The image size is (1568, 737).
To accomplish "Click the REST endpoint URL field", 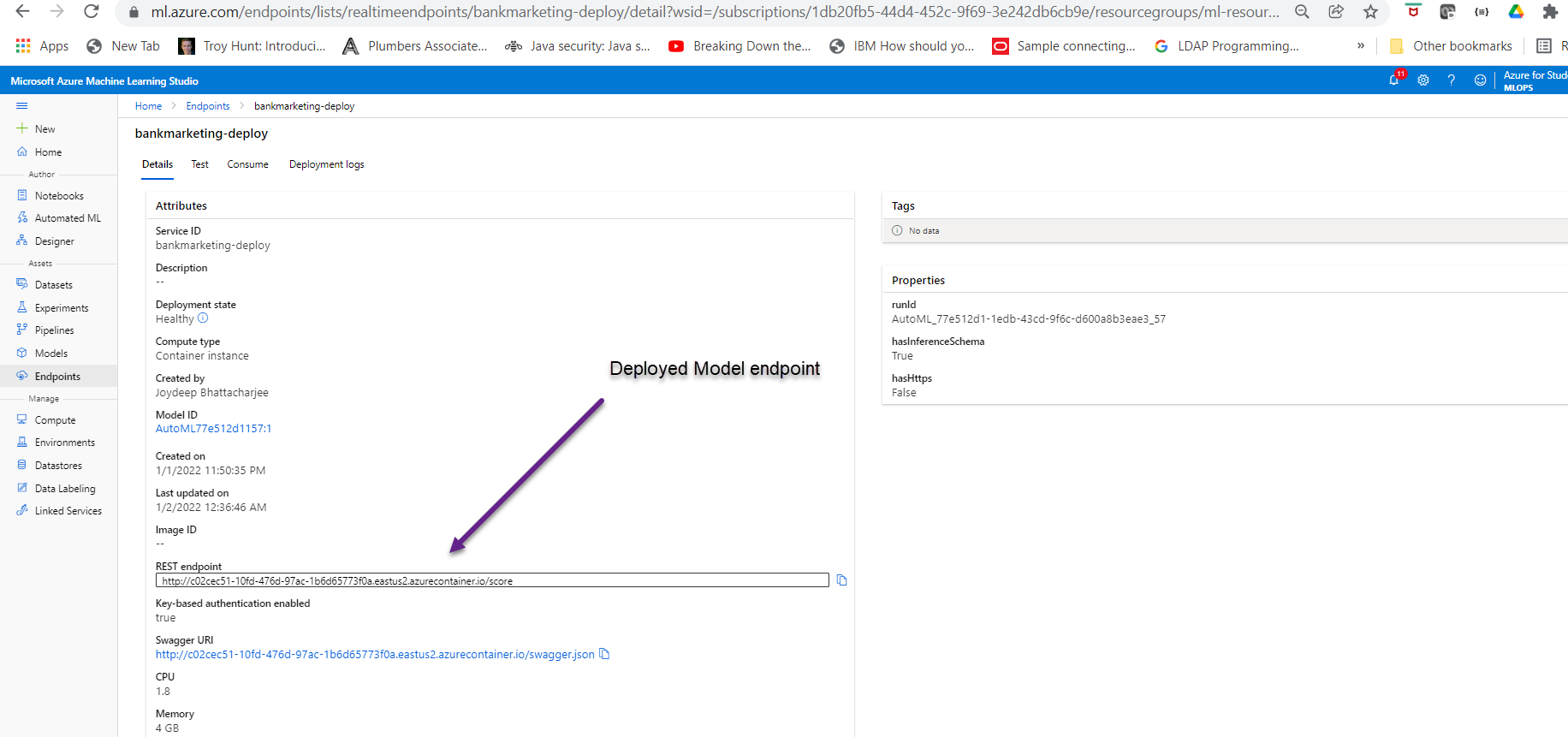I will click(x=492, y=580).
